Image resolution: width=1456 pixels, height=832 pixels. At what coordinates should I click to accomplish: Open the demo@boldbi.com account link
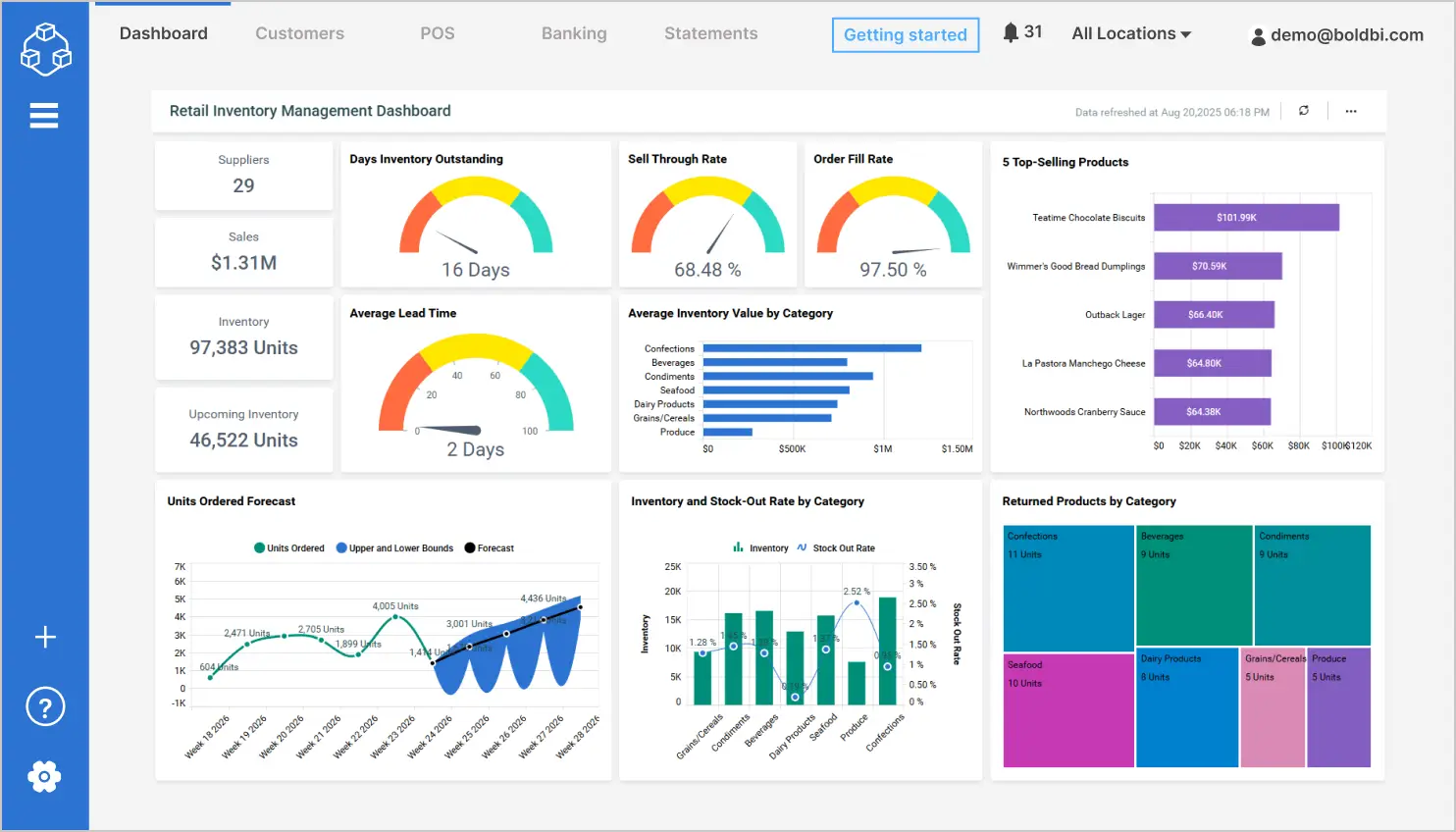tap(1346, 35)
